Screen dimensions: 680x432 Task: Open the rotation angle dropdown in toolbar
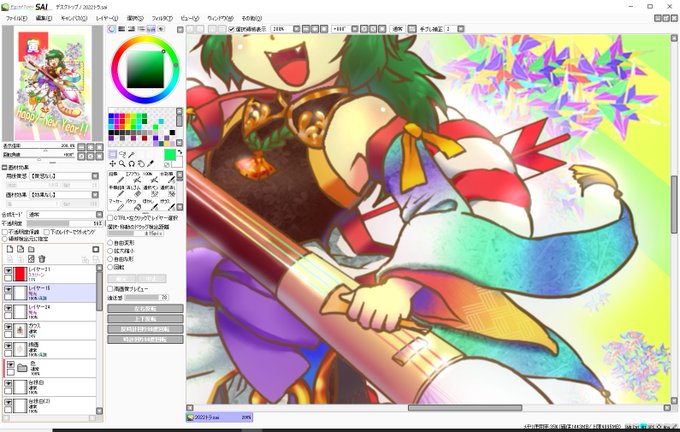pyautogui.click(x=354, y=29)
